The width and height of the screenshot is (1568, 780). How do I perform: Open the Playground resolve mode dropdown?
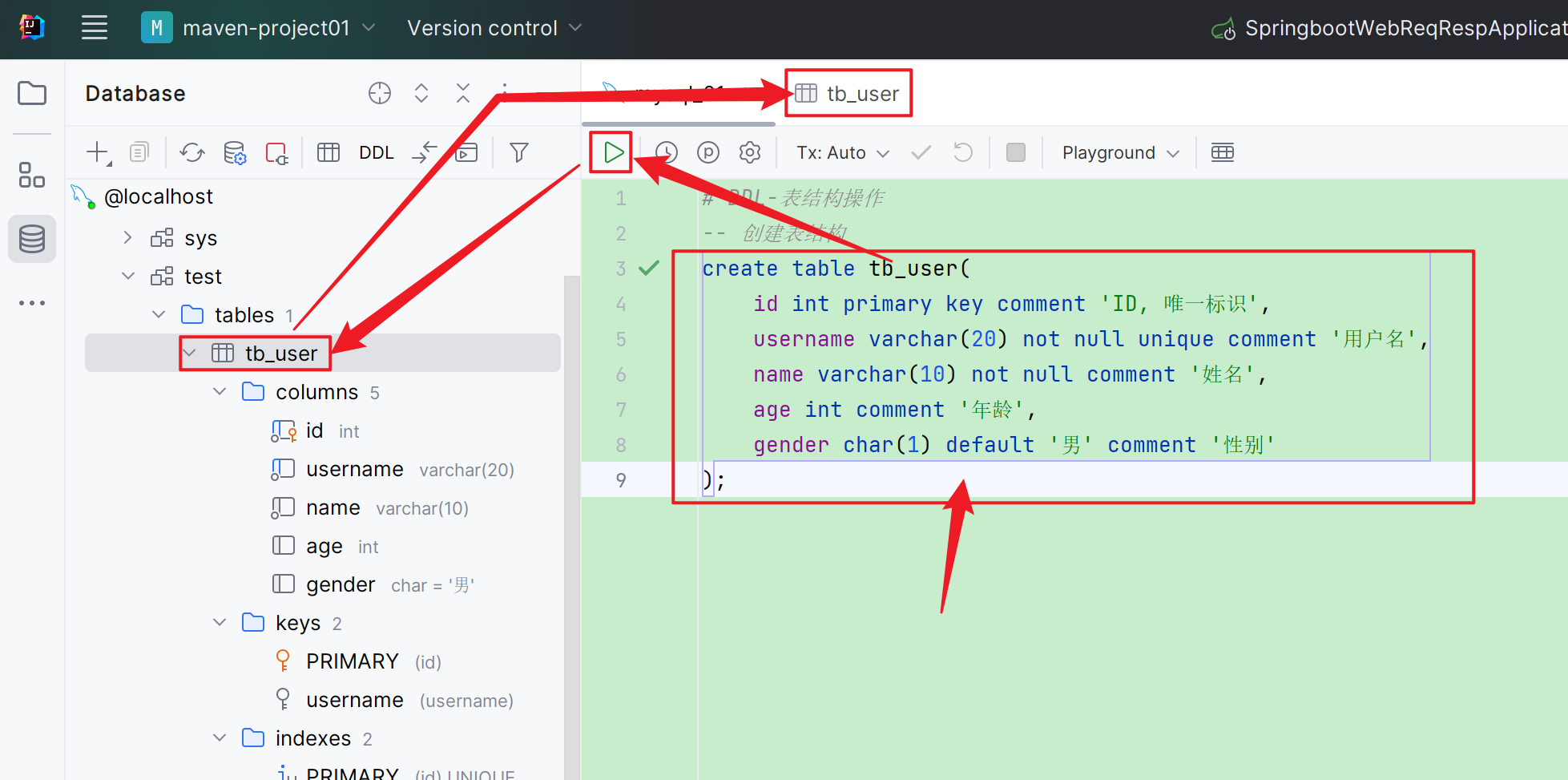tap(1121, 152)
